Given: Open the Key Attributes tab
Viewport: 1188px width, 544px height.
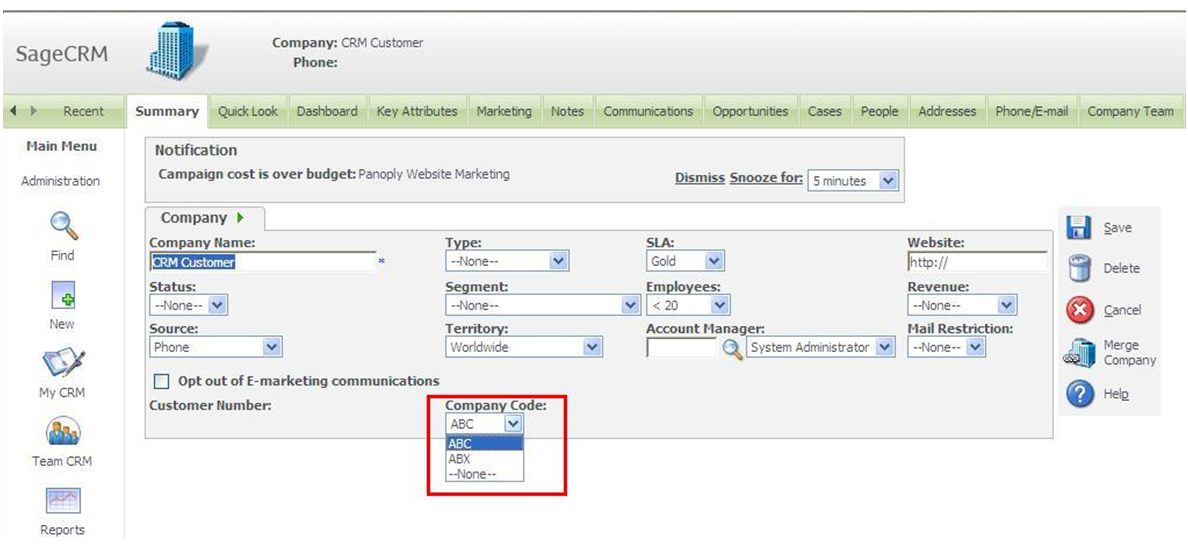Looking at the screenshot, I should (417, 111).
